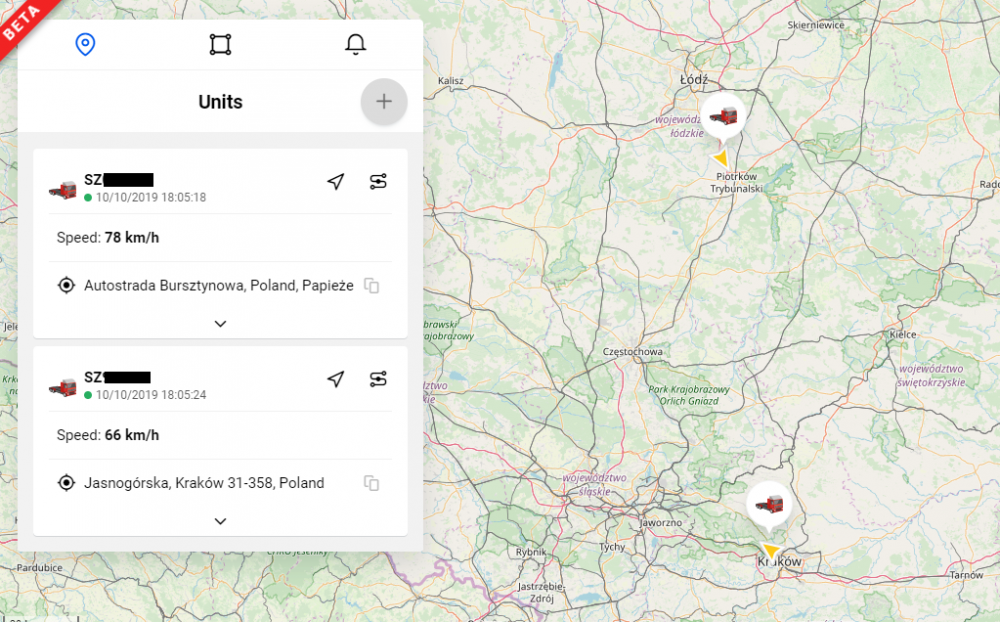
Task: Click the truck icon on the 18:05:24 unit card
Action: click(63, 387)
